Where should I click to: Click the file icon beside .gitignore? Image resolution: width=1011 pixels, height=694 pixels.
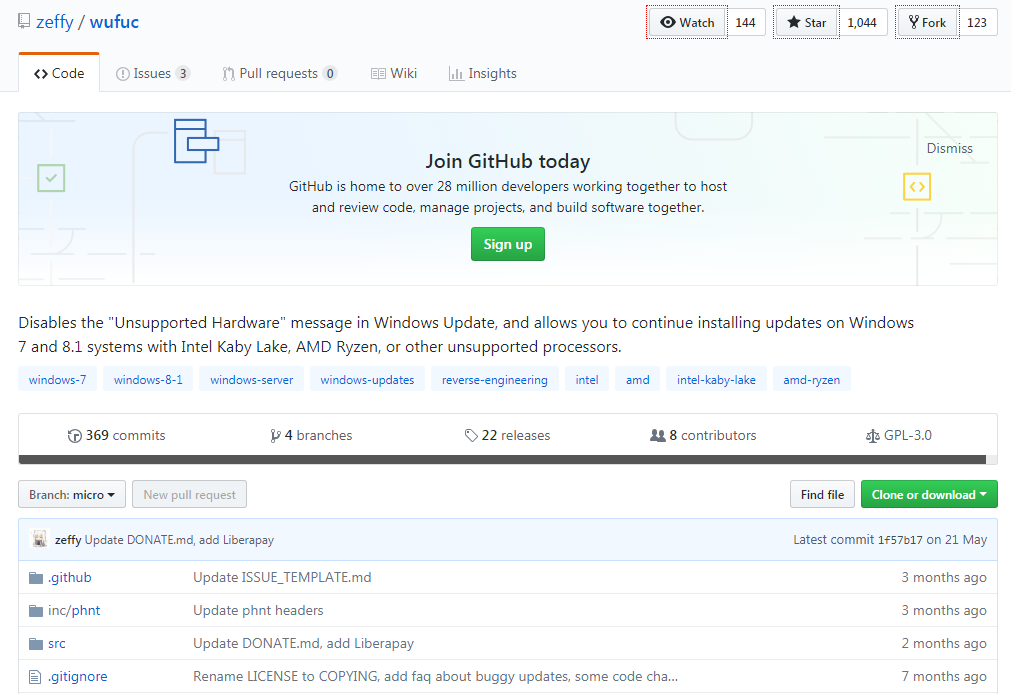click(x=35, y=677)
